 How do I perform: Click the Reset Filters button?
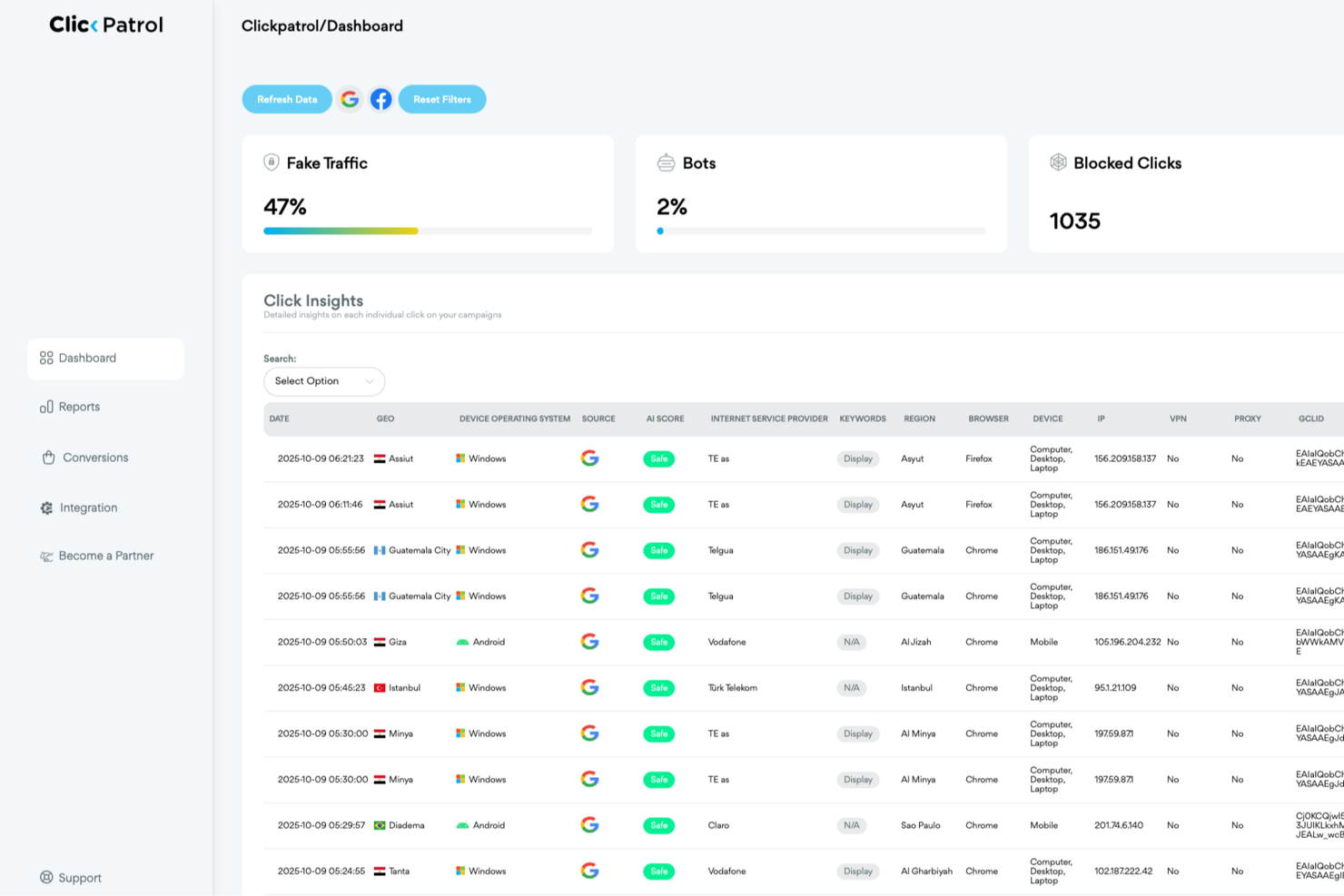pos(442,99)
